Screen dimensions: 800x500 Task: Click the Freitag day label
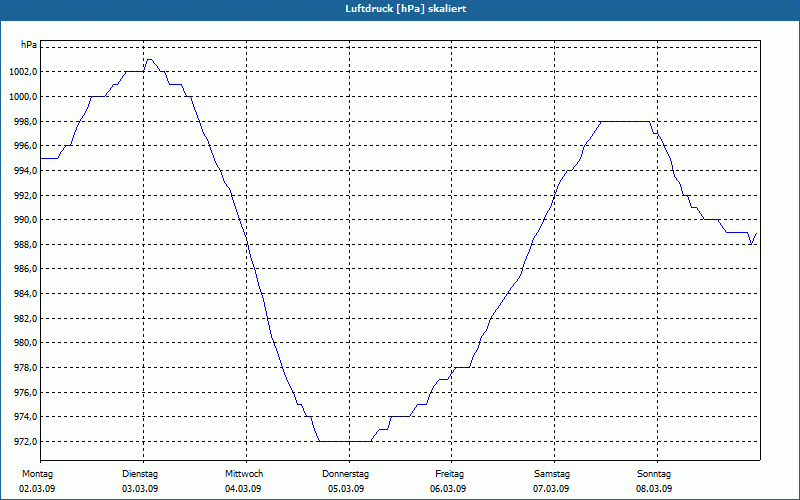pos(449,474)
